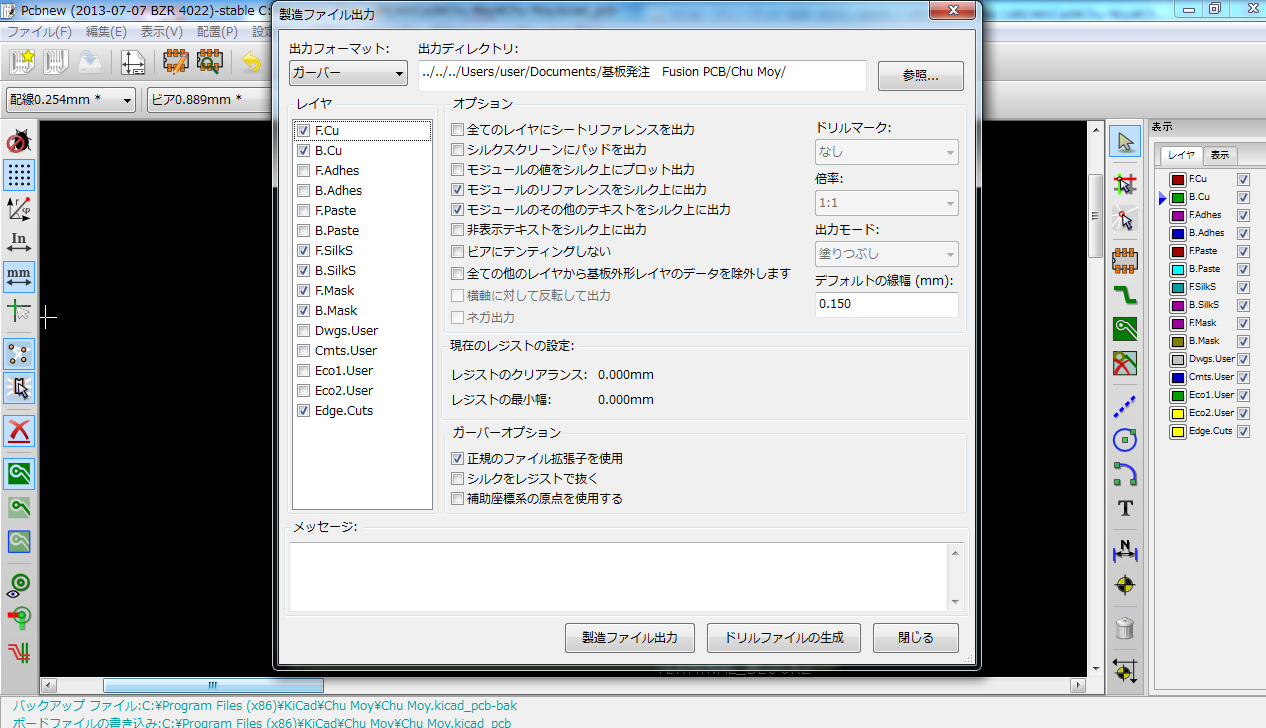Viewport: 1266px width, 728px height.
Task: Click the B.Paste cyan color swatch
Action: click(x=1179, y=269)
